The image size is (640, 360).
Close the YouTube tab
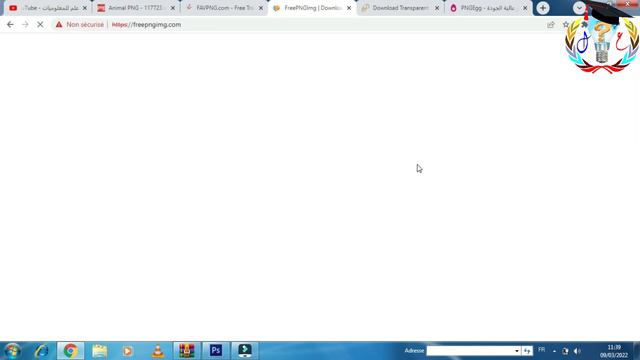coord(84,8)
